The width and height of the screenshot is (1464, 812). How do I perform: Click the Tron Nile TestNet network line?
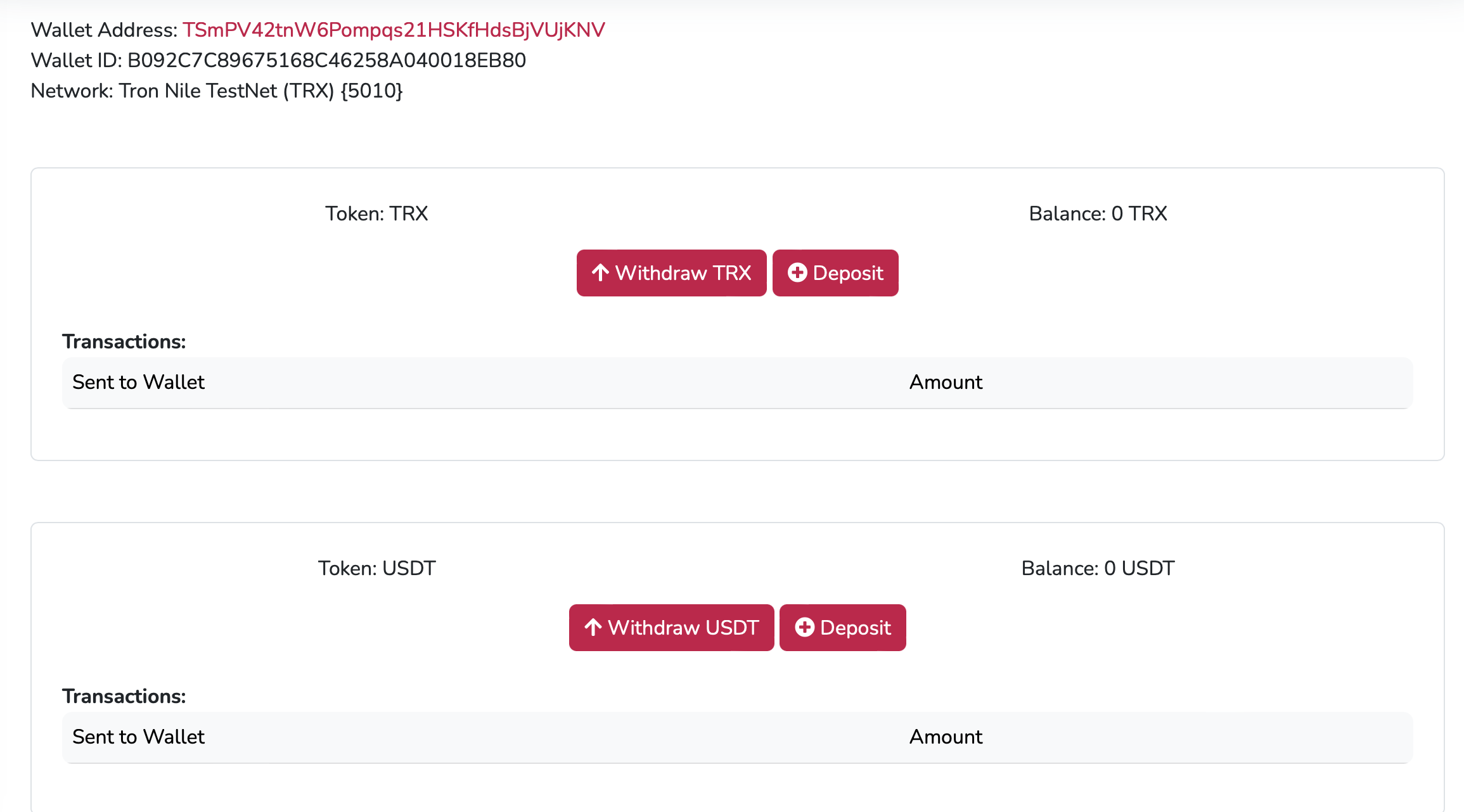click(x=217, y=91)
